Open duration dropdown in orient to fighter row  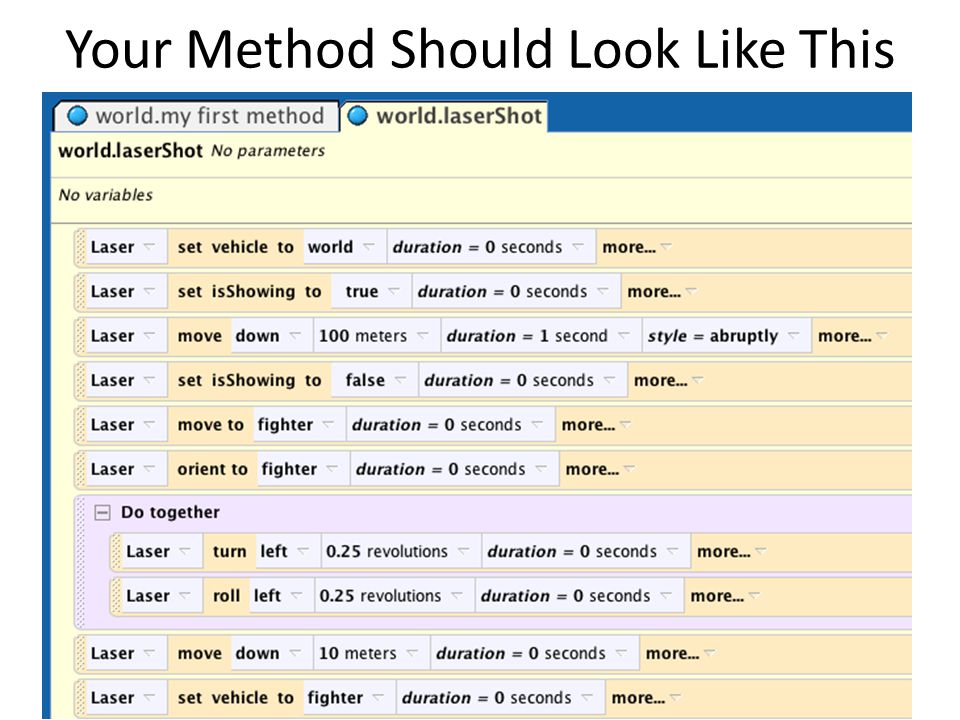click(455, 469)
